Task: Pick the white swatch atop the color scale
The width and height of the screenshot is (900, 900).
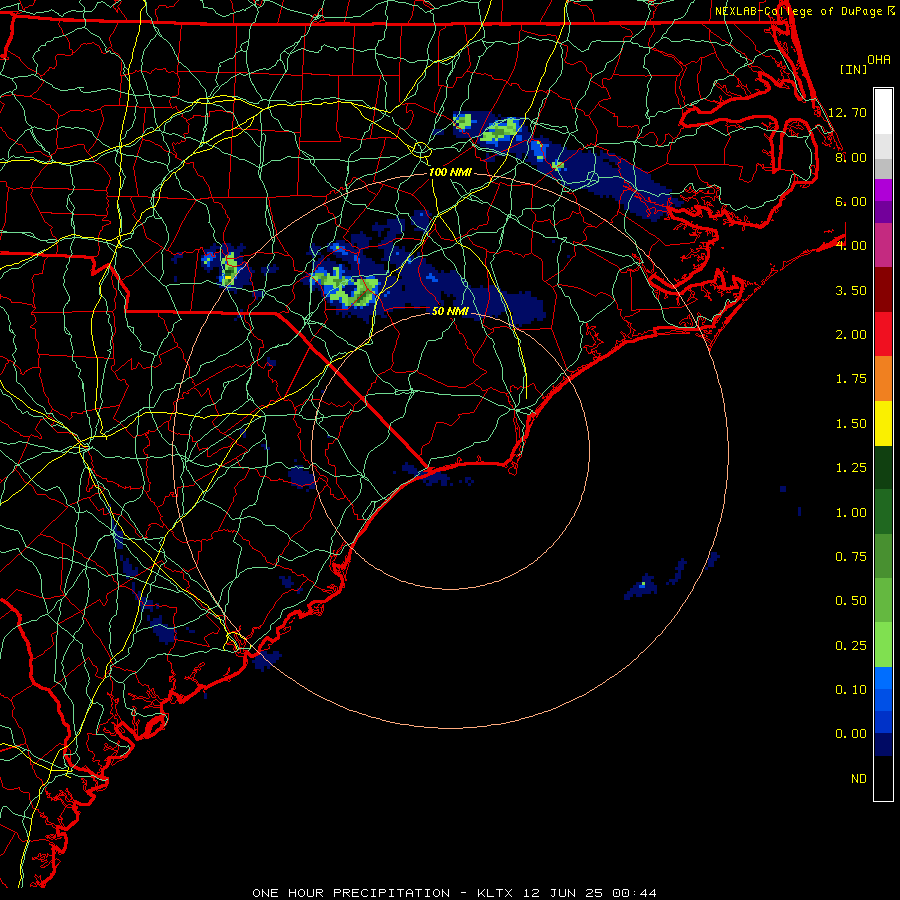Action: [x=883, y=112]
